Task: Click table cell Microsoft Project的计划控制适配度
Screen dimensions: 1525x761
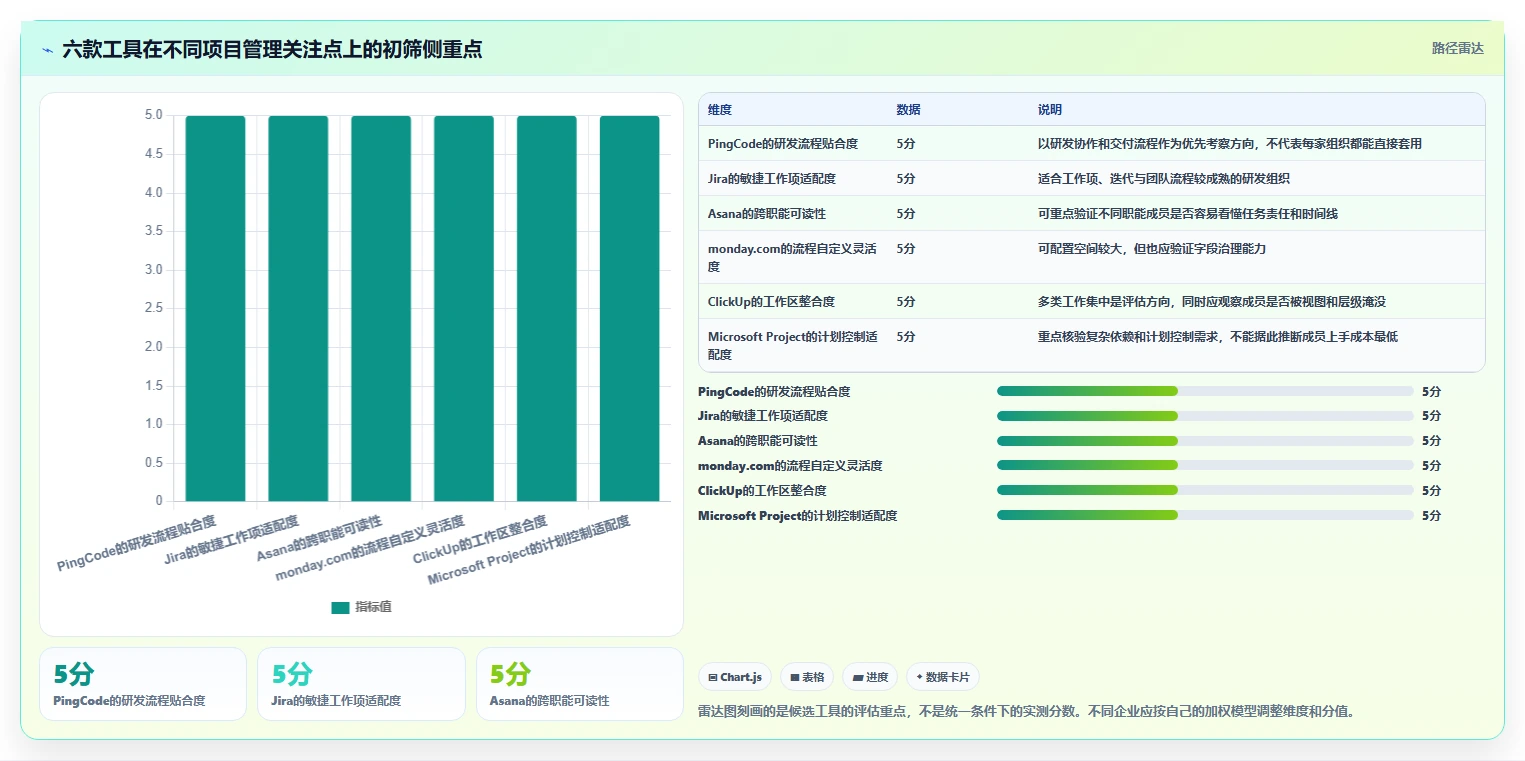Action: tap(793, 346)
